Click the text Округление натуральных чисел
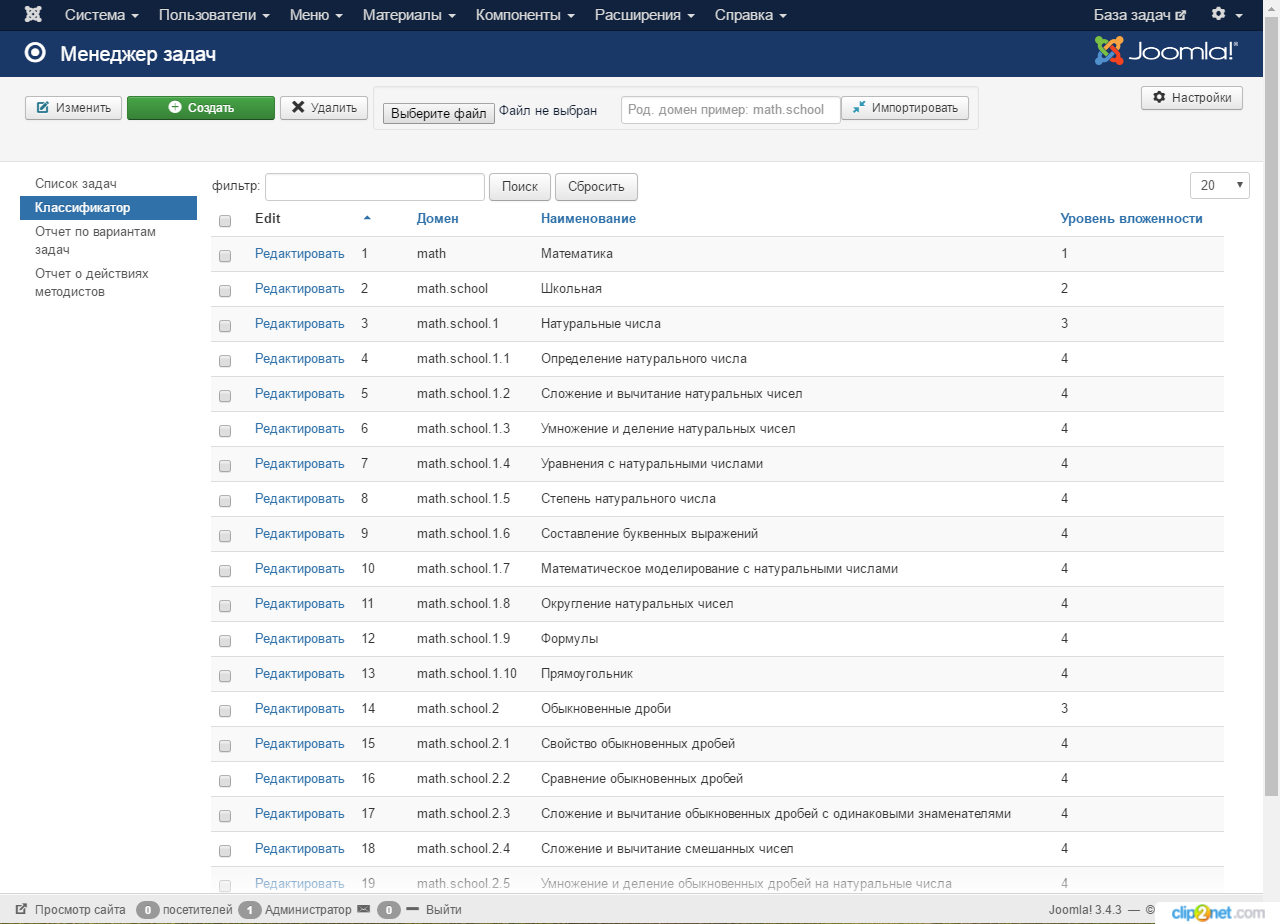This screenshot has height=924, width=1280. (x=637, y=604)
